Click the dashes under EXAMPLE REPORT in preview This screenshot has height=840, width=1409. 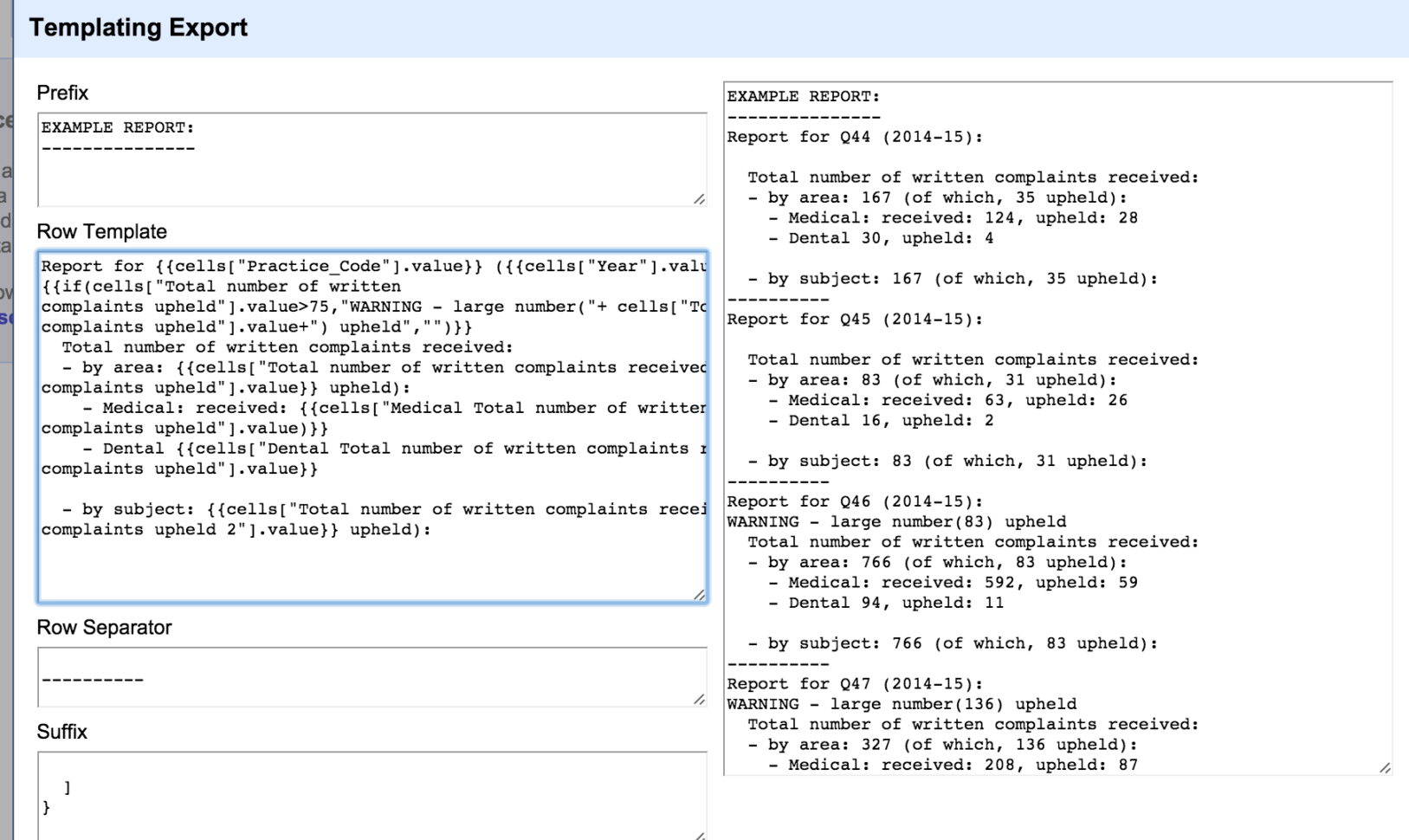click(x=804, y=116)
